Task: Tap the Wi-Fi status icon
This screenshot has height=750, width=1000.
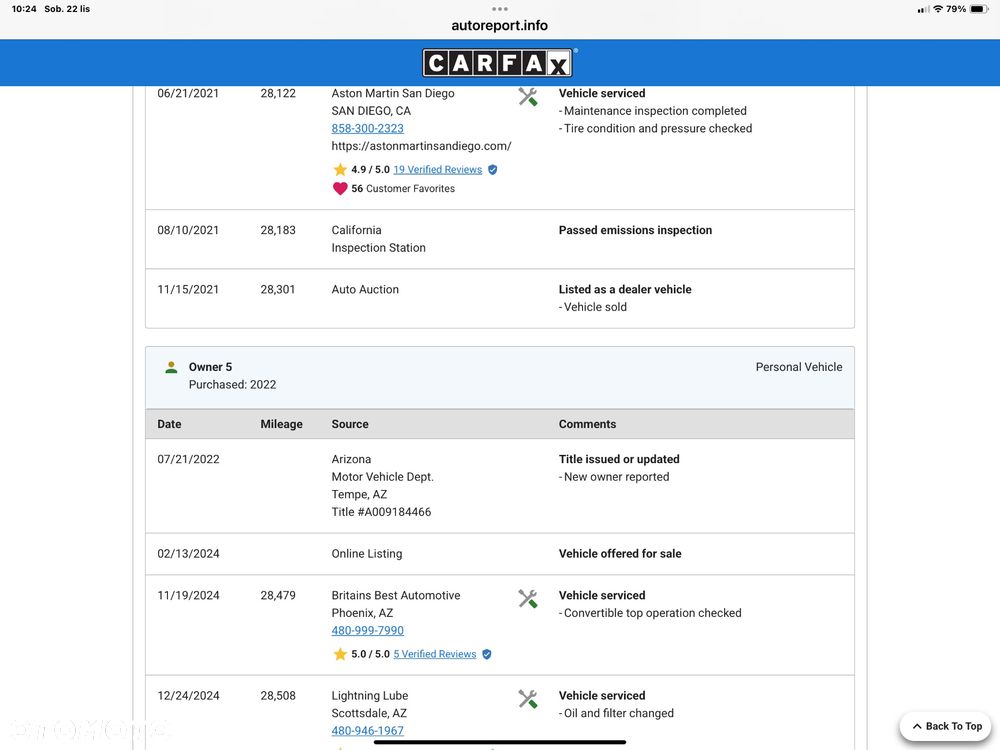Action: [x=937, y=9]
